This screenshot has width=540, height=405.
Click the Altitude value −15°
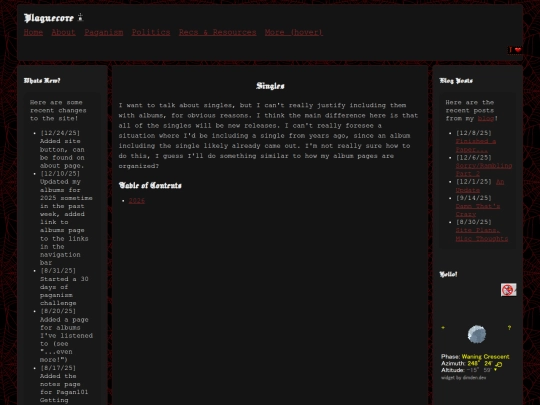473,370
